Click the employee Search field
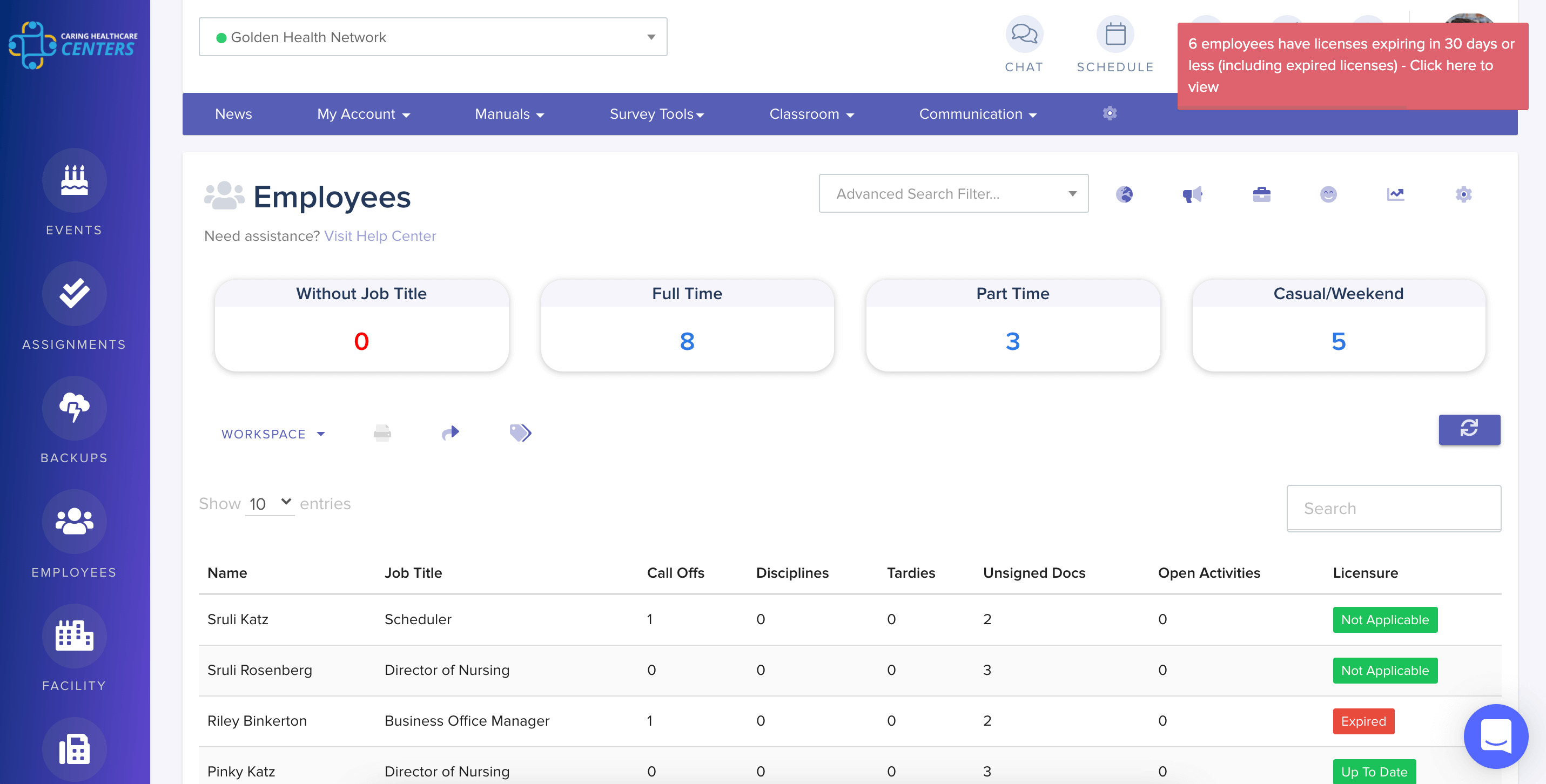 [1394, 508]
